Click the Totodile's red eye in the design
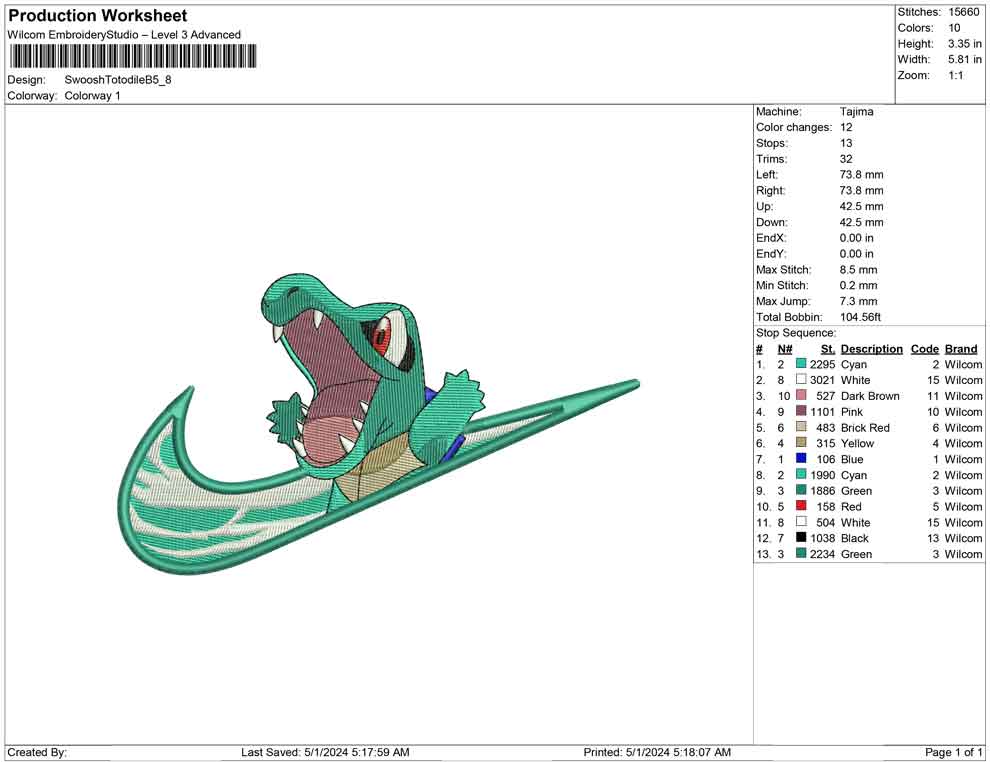This screenshot has width=990, height=762. (381, 338)
